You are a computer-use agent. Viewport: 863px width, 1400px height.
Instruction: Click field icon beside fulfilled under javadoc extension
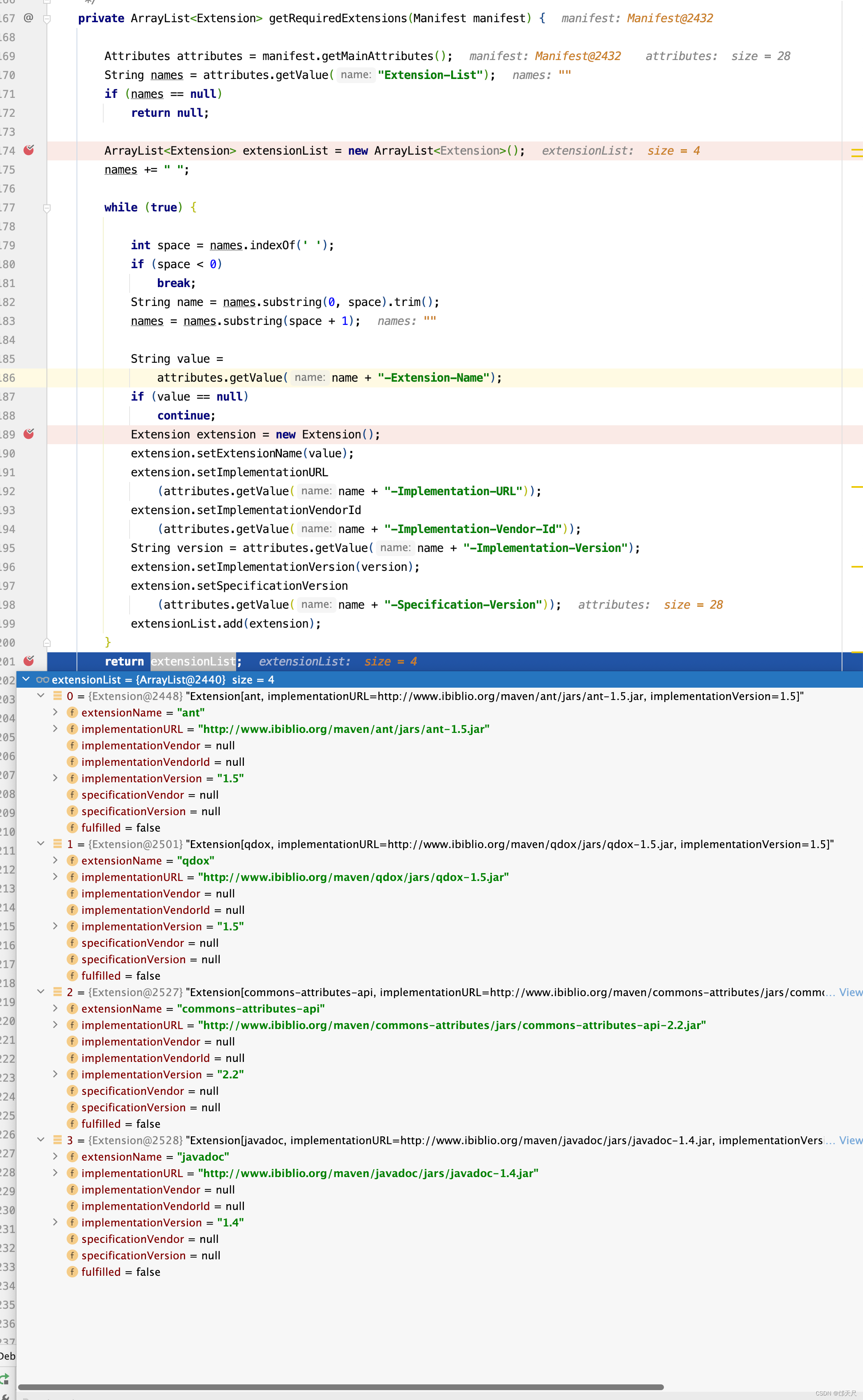tap(72, 1272)
